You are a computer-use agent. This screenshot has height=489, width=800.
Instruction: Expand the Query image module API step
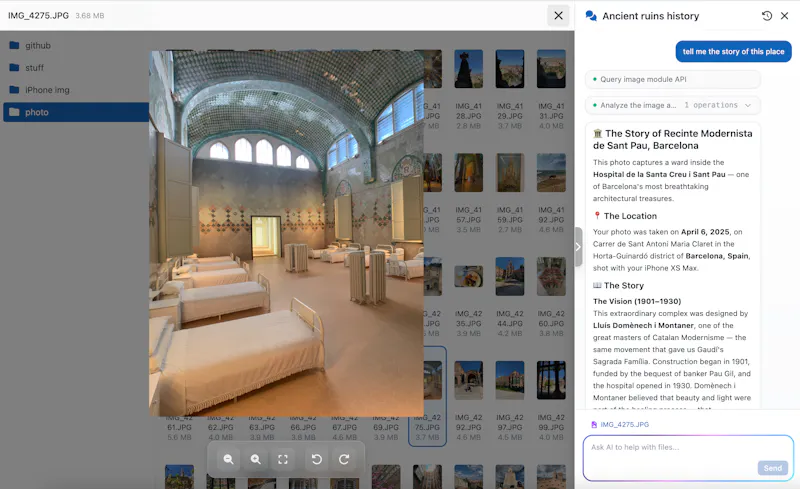pos(673,79)
